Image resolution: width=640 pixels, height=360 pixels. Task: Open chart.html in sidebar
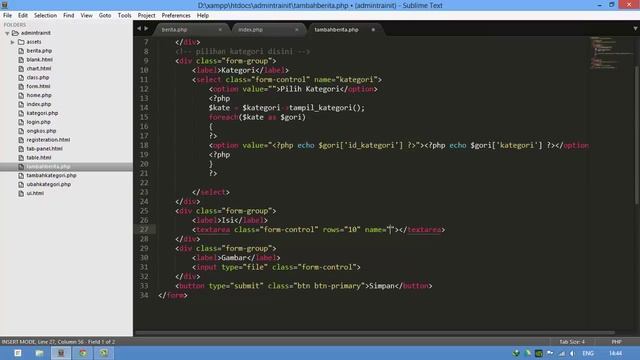click(39, 69)
